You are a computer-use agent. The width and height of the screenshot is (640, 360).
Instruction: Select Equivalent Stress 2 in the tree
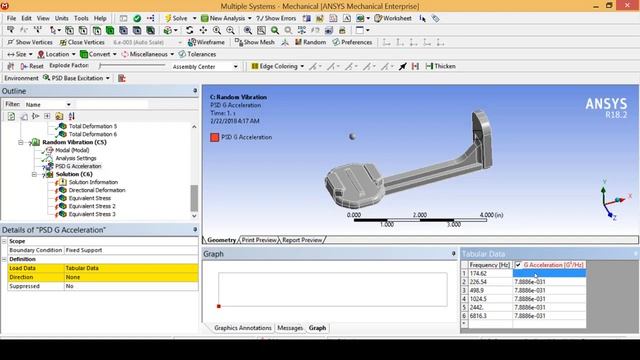click(92, 206)
